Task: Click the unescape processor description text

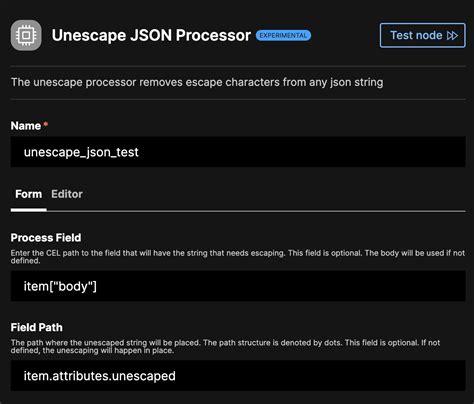Action: (x=197, y=82)
